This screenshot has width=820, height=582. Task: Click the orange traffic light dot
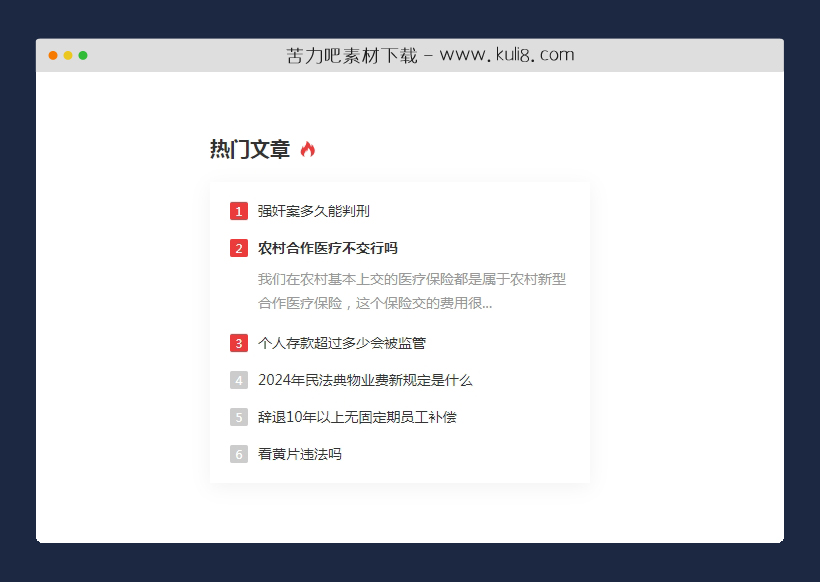coord(52,56)
